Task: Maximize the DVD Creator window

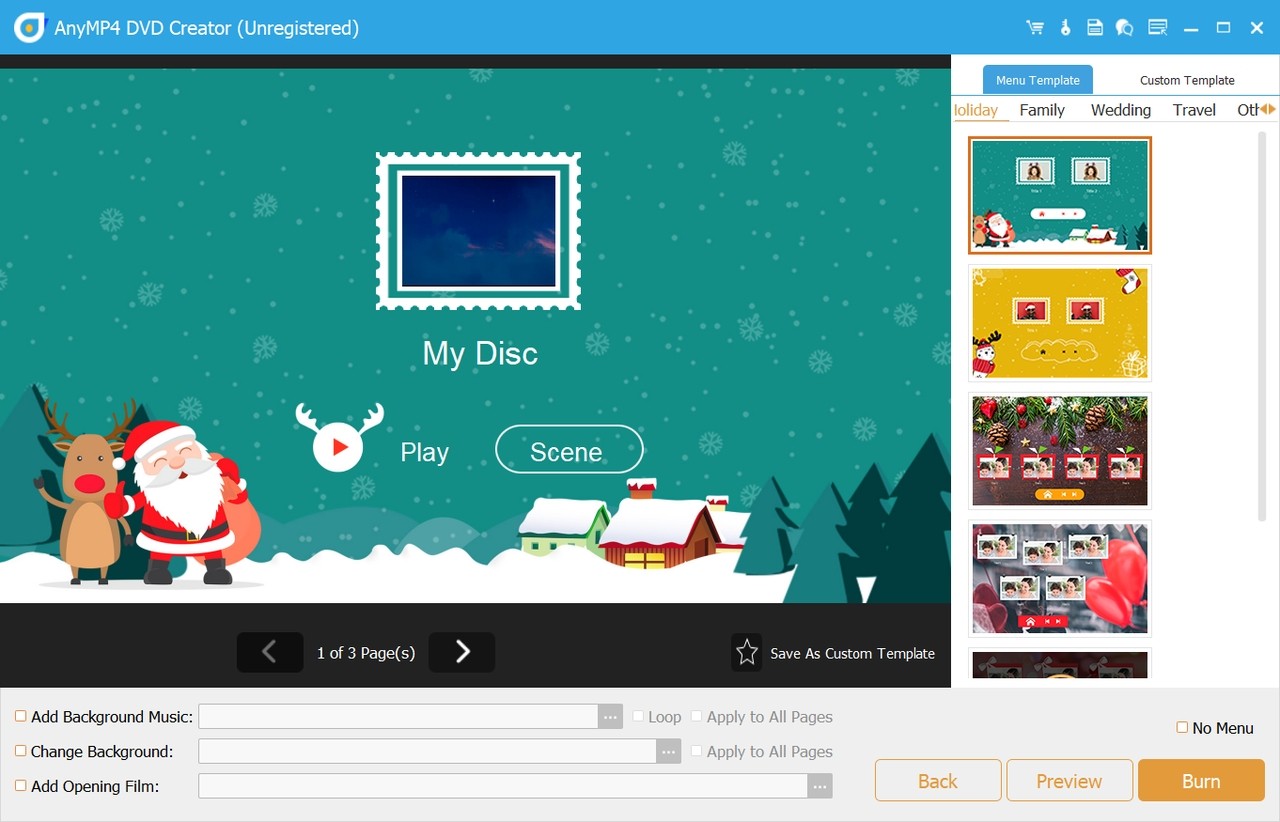Action: [x=1223, y=28]
